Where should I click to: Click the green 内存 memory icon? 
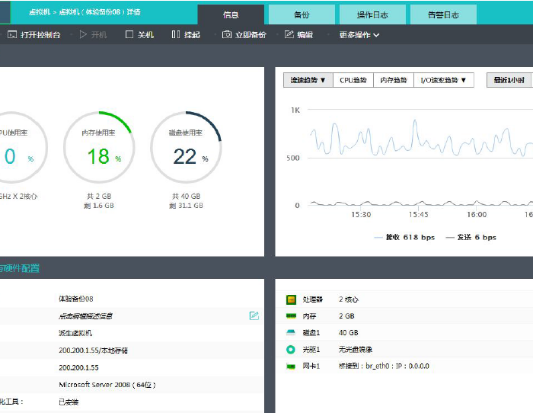coord(291,316)
